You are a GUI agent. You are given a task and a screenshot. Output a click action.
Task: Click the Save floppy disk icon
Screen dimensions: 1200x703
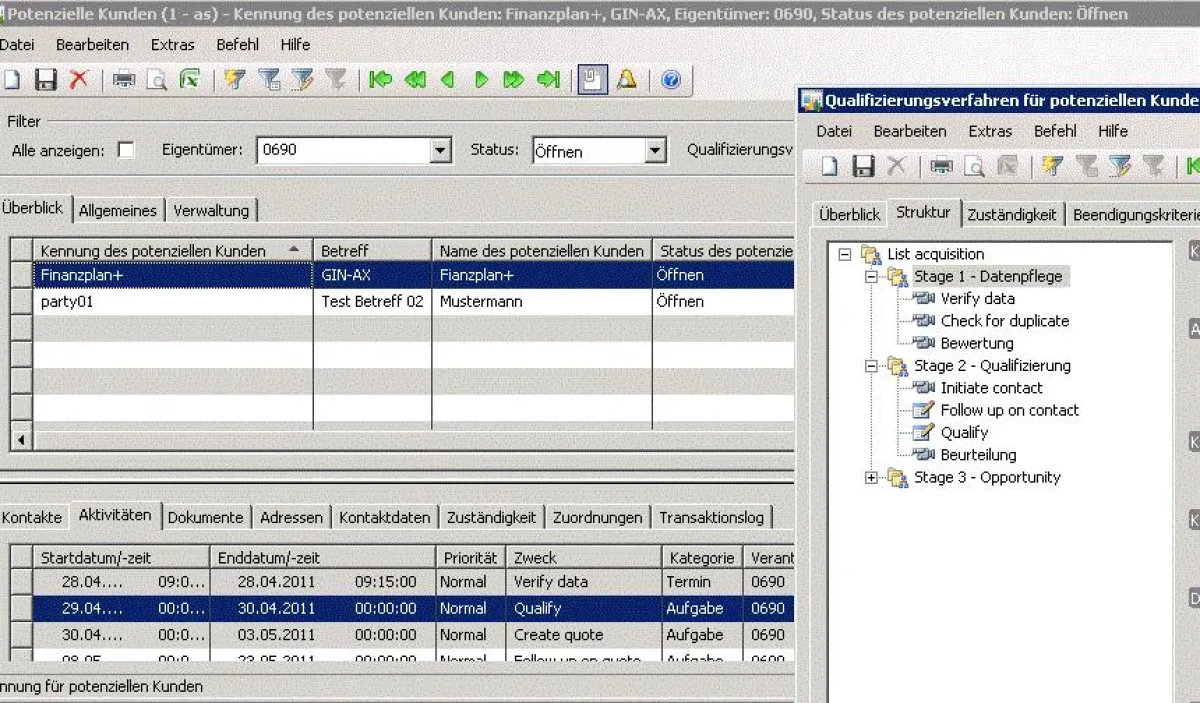tap(45, 80)
